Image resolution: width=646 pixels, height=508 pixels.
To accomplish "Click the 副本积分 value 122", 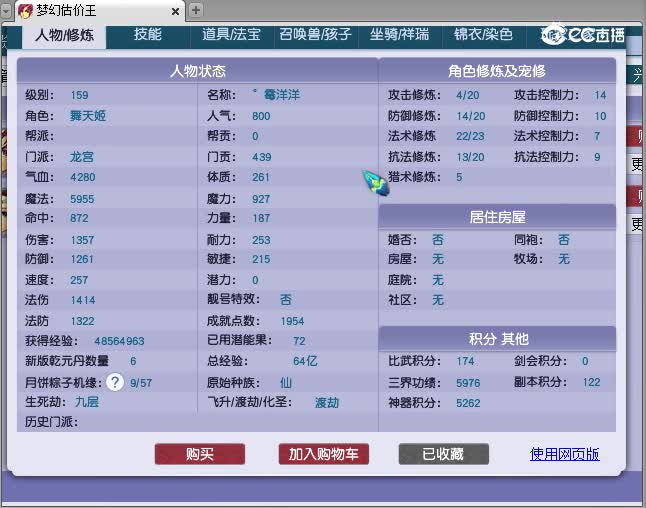I will tap(591, 382).
